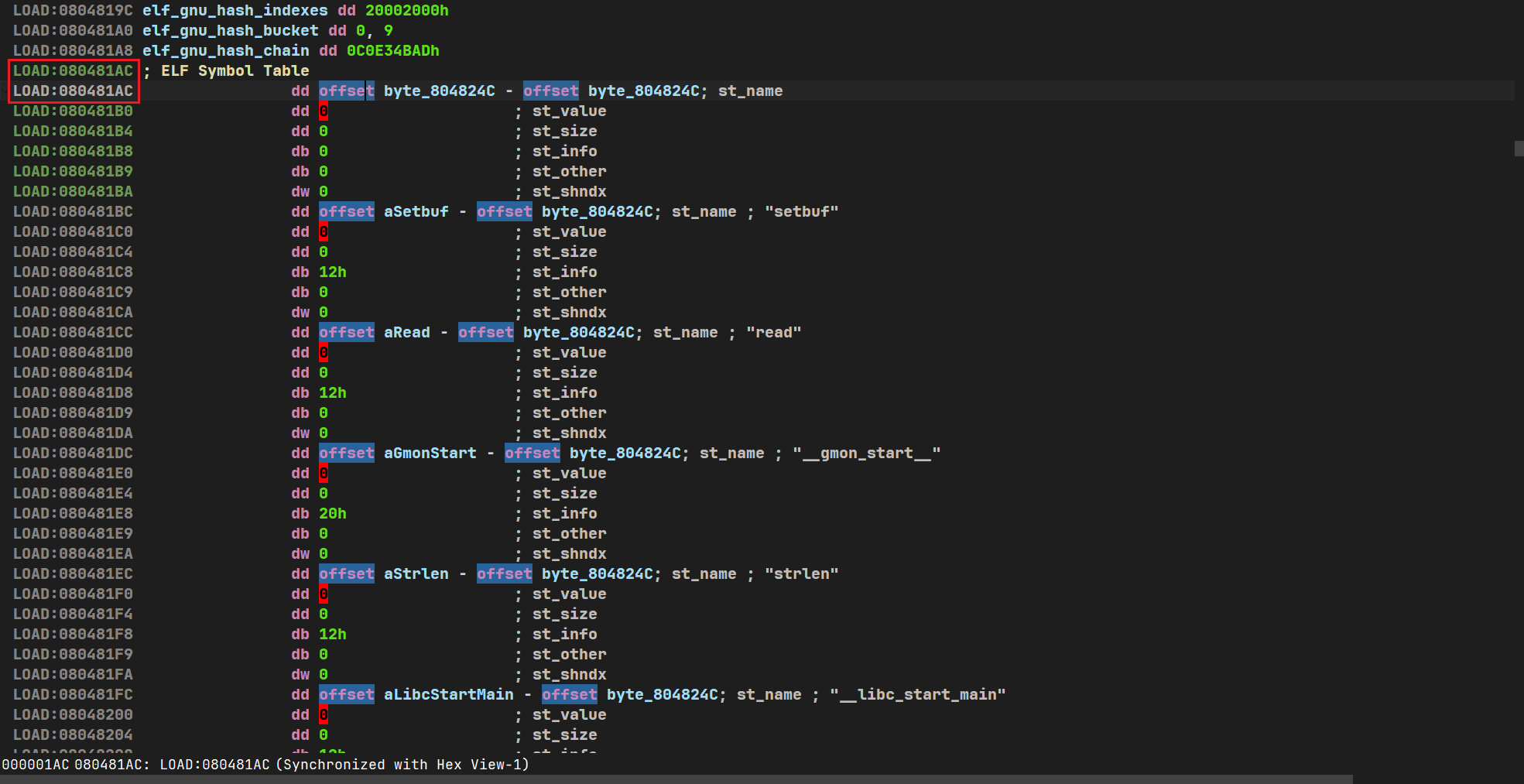Click the aGmonStart symbol reference
The height and width of the screenshot is (784, 1524).
[x=430, y=454]
